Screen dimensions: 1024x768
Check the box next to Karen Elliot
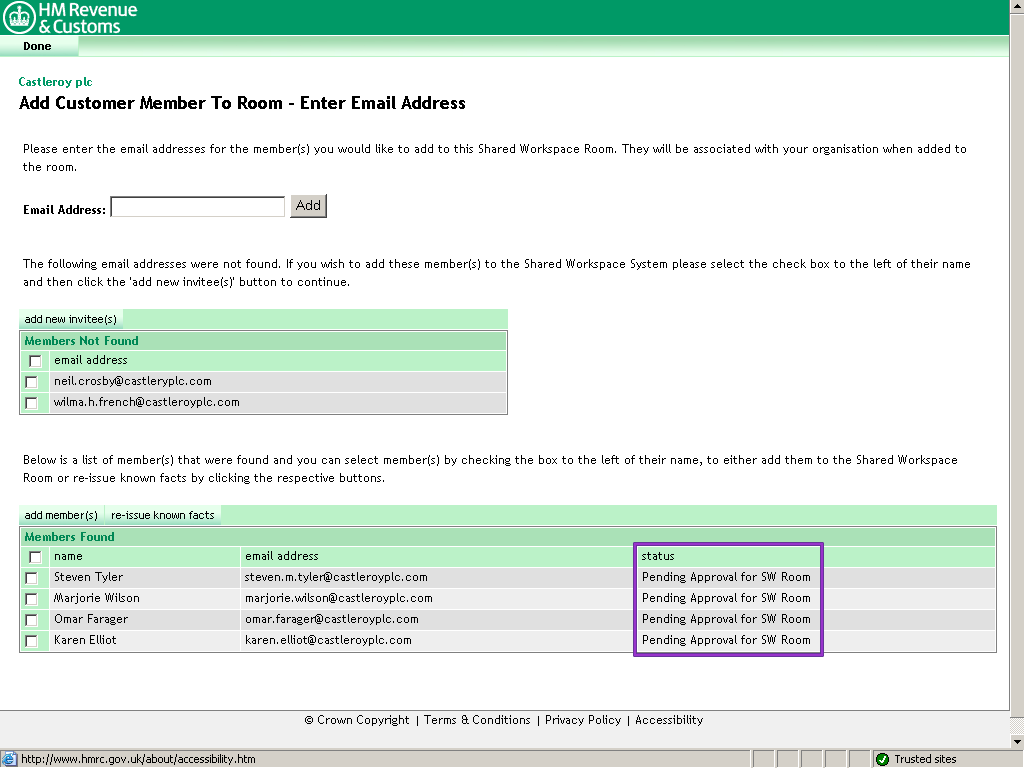(x=32, y=641)
